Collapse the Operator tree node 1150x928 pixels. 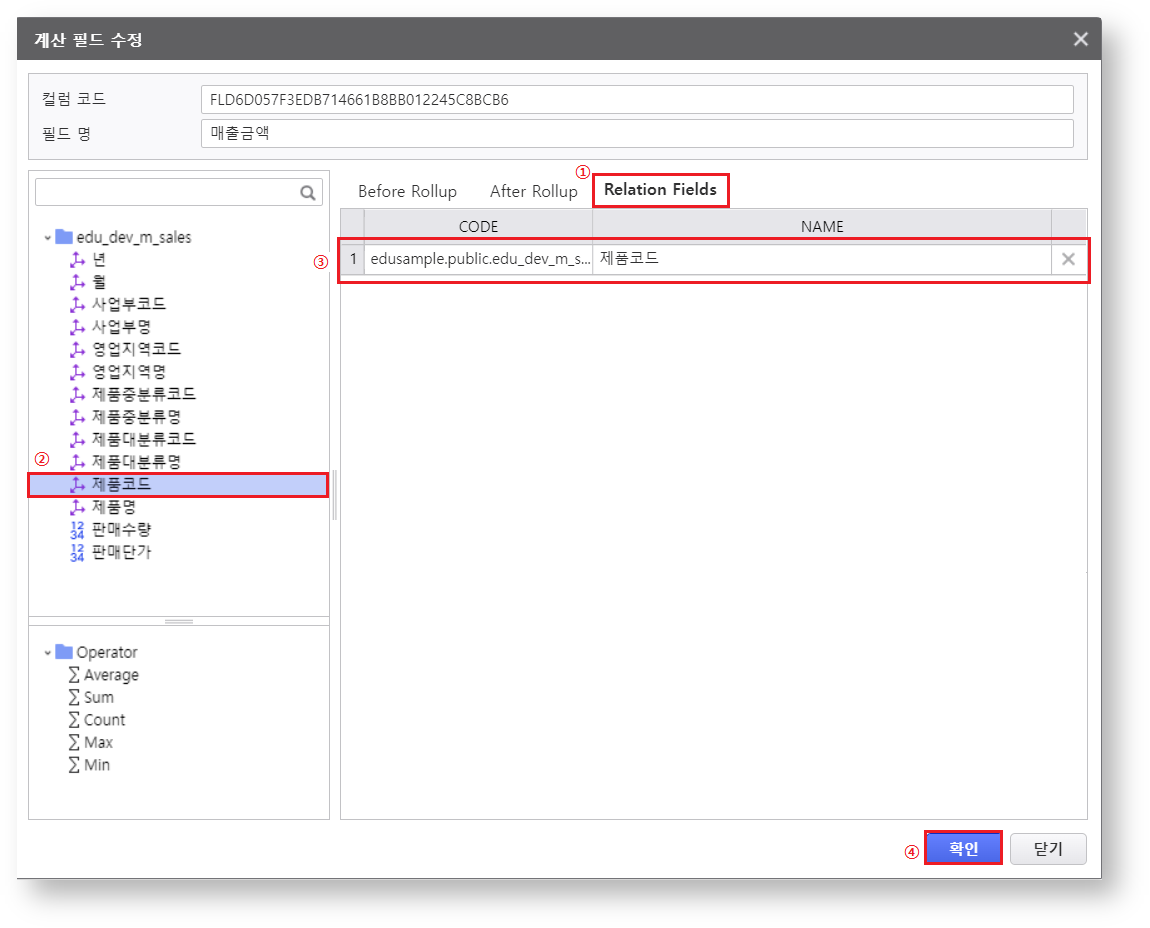click(47, 652)
